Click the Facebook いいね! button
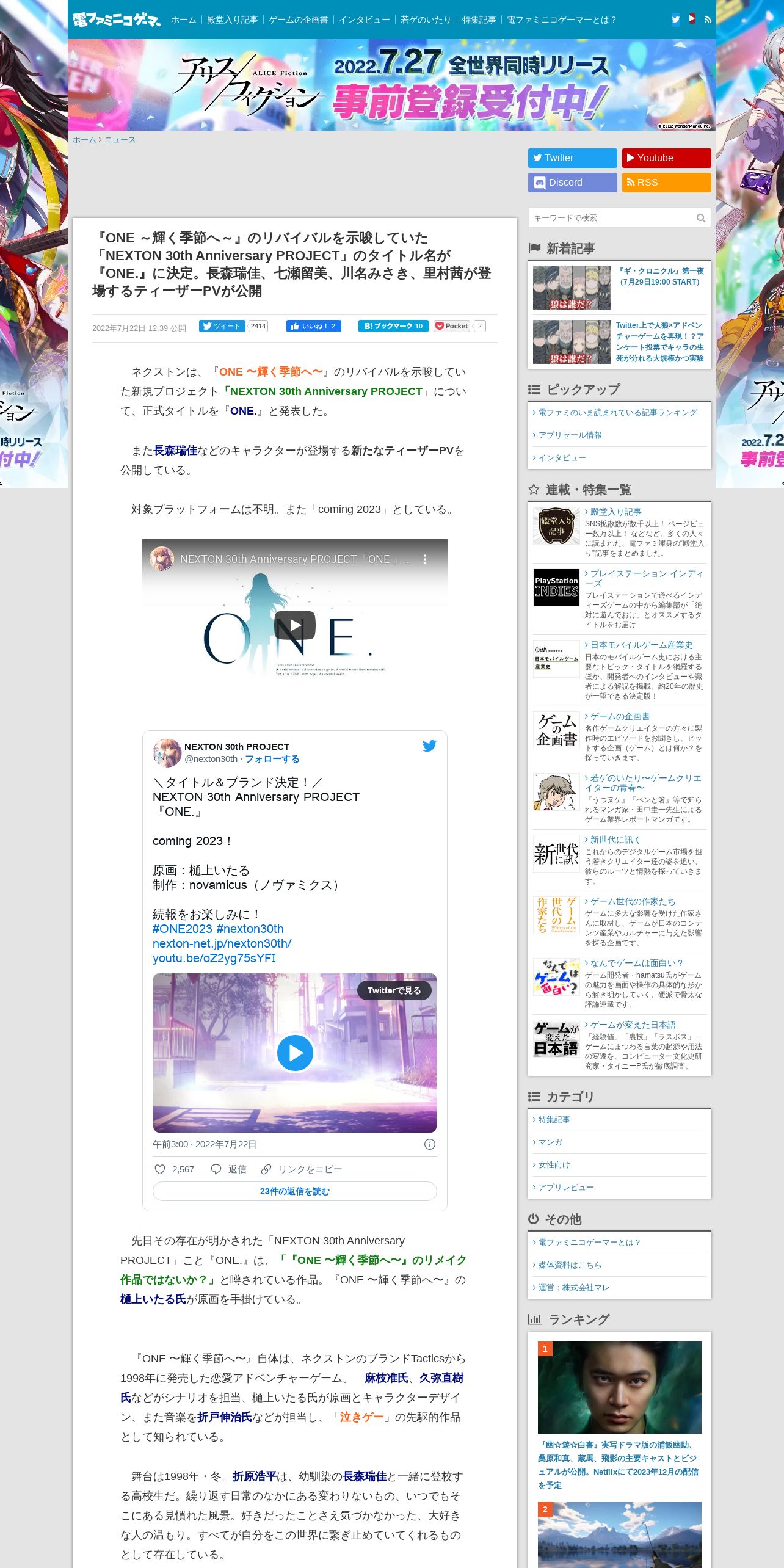Screen dimensions: 784x1568 pyautogui.click(x=314, y=326)
